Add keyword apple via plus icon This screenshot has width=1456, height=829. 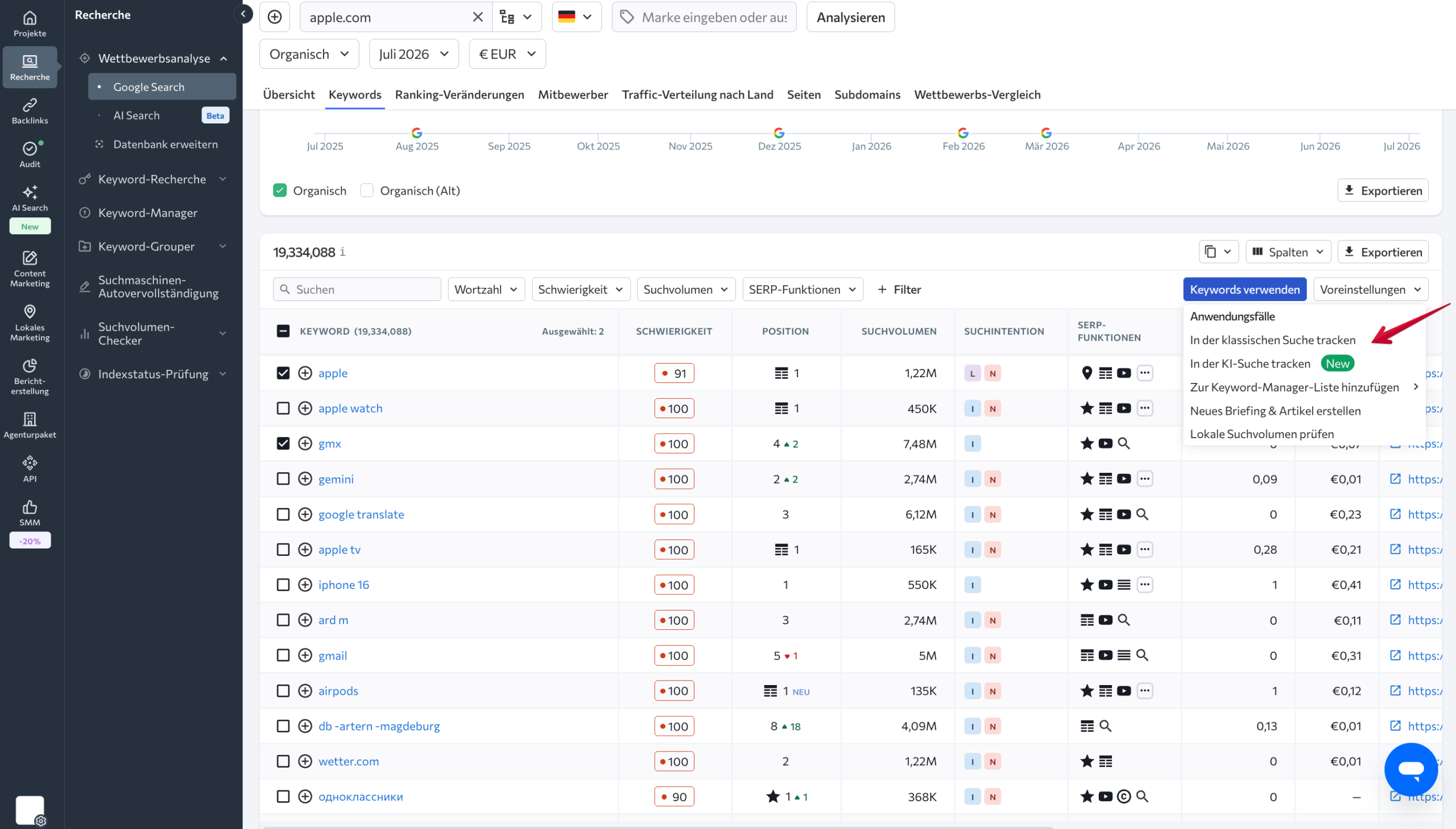305,373
